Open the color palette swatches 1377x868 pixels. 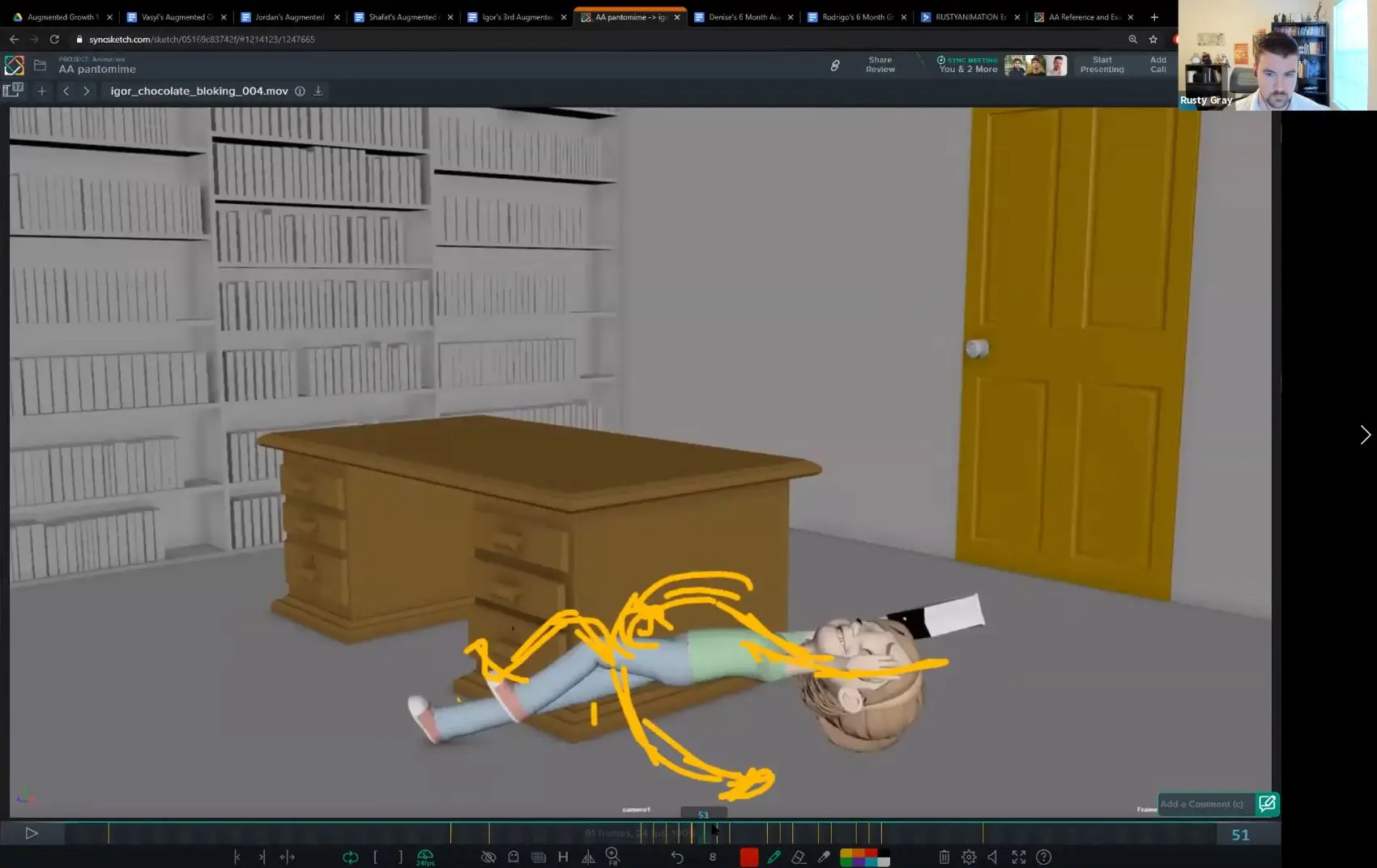coord(865,857)
